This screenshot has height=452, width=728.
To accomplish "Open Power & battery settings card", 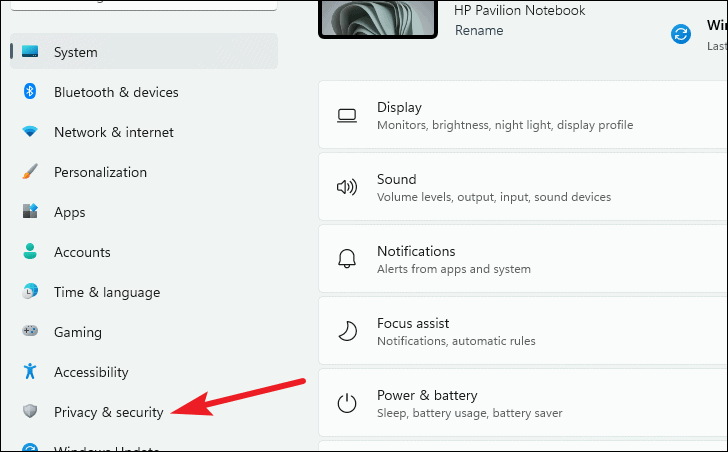I will pyautogui.click(x=523, y=402).
